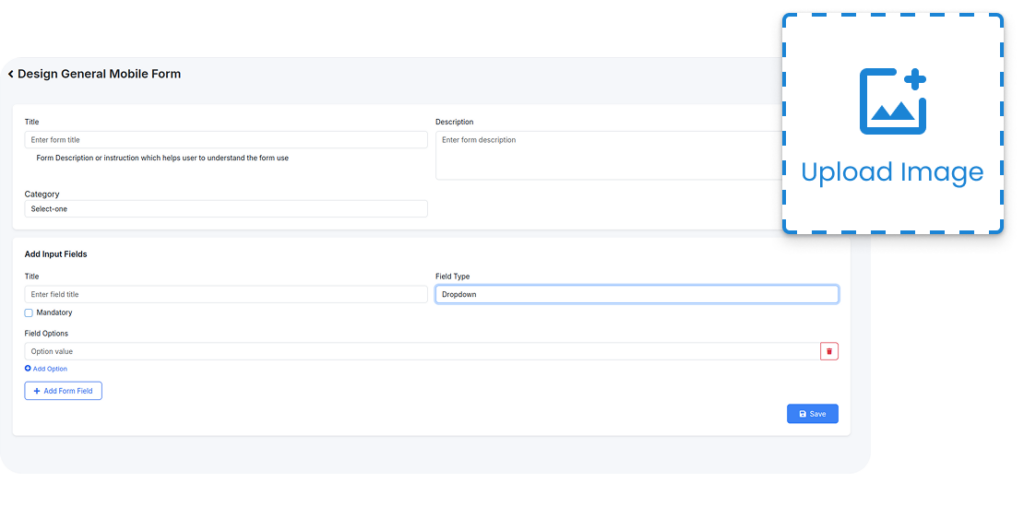
Task: Click the plus circle icon beside Add Option
Action: coord(28,369)
